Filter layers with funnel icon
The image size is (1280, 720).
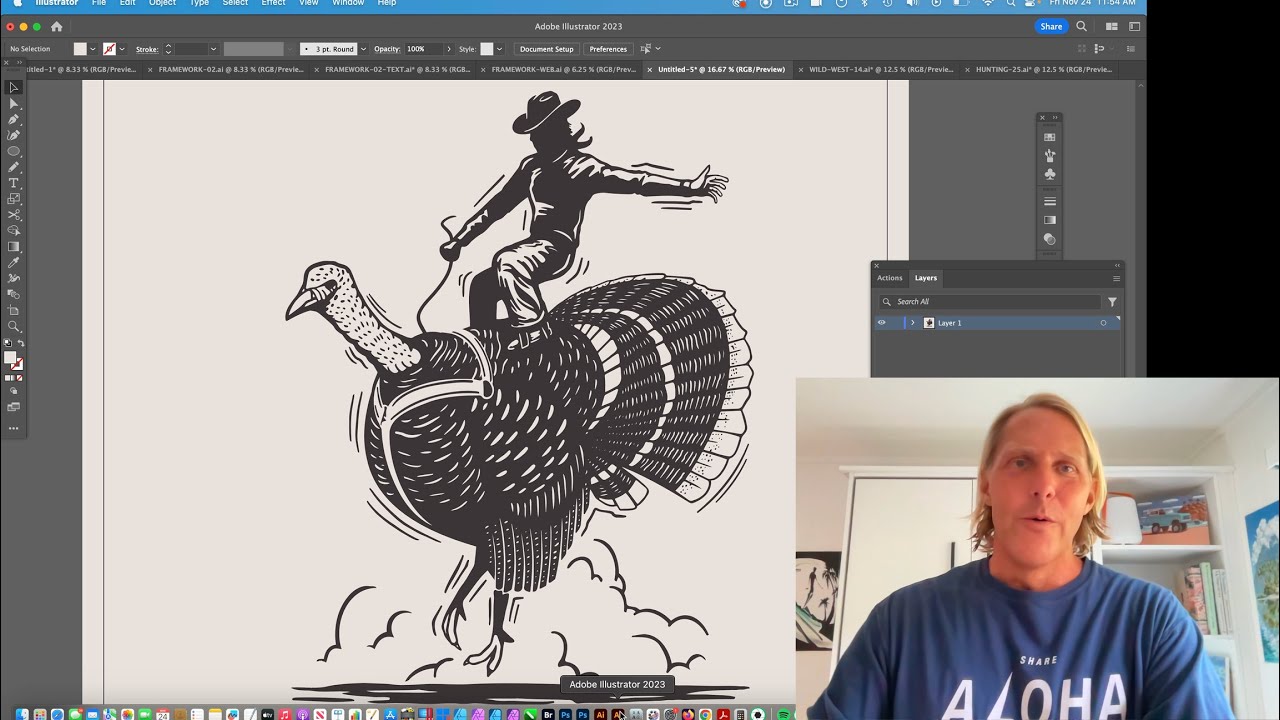(x=1112, y=302)
